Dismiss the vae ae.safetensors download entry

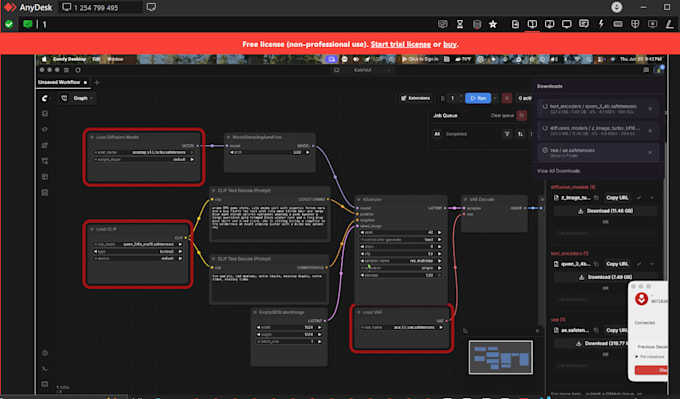click(x=650, y=152)
